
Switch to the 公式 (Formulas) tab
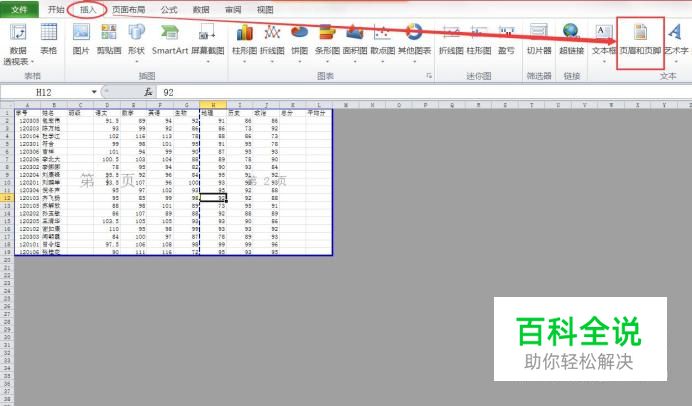(169, 9)
